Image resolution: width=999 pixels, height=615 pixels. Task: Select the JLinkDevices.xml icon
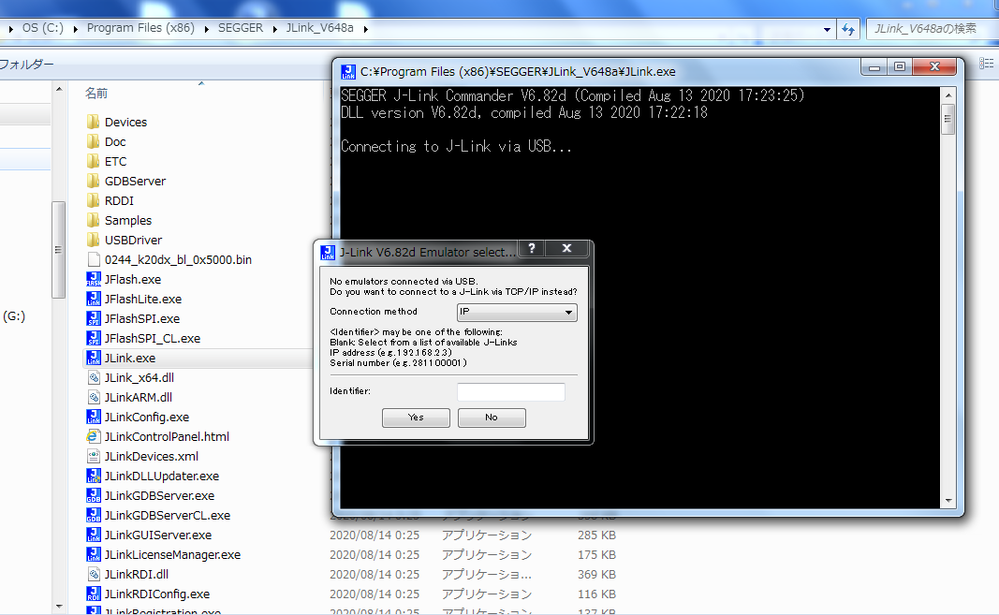[93, 456]
